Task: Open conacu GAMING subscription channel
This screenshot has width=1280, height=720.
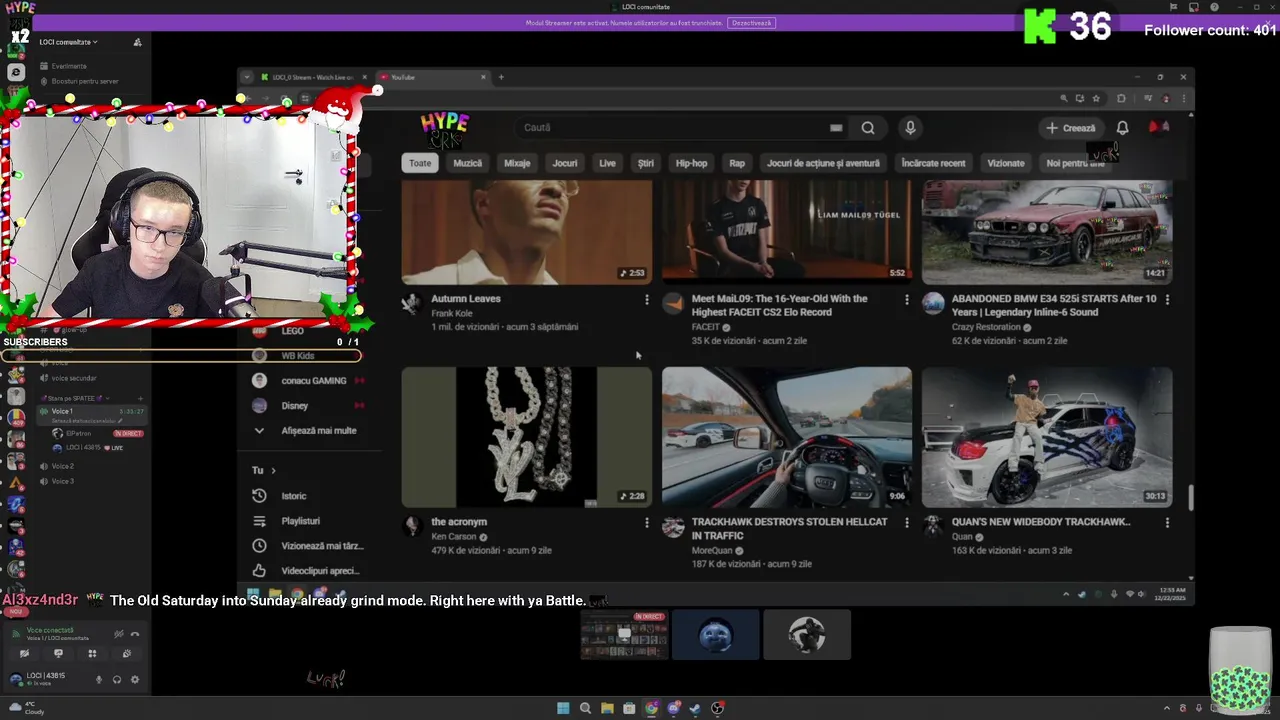Action: point(309,381)
